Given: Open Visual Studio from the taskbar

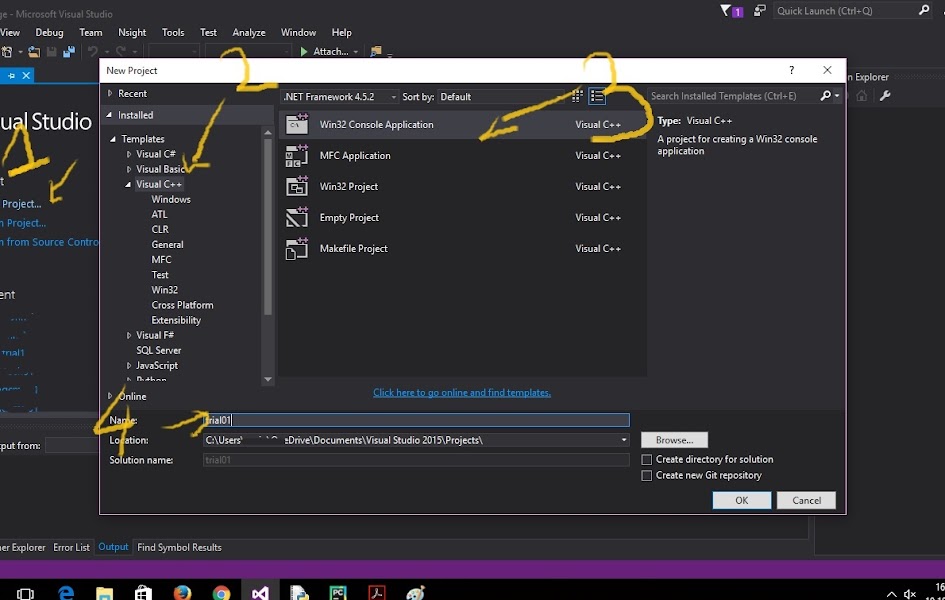Looking at the screenshot, I should pos(260,593).
